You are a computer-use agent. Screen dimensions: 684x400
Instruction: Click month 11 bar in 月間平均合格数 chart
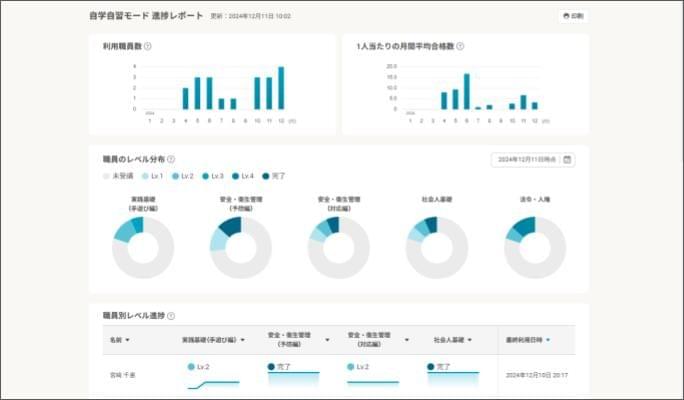tap(523, 103)
